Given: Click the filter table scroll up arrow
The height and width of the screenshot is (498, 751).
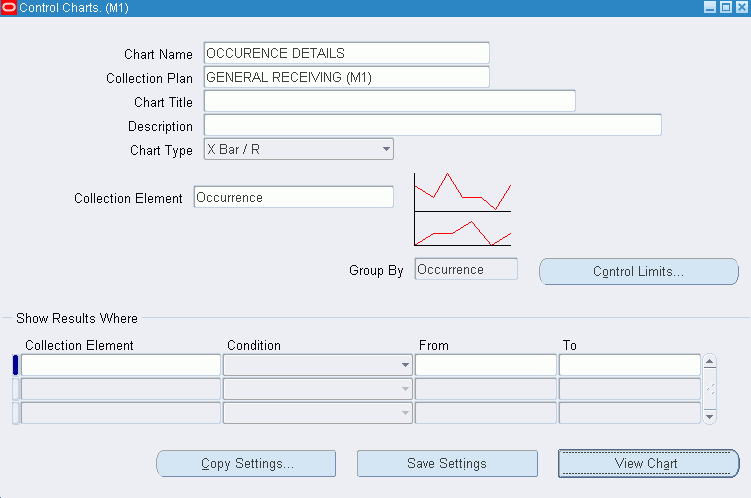Looking at the screenshot, I should pos(709,361).
